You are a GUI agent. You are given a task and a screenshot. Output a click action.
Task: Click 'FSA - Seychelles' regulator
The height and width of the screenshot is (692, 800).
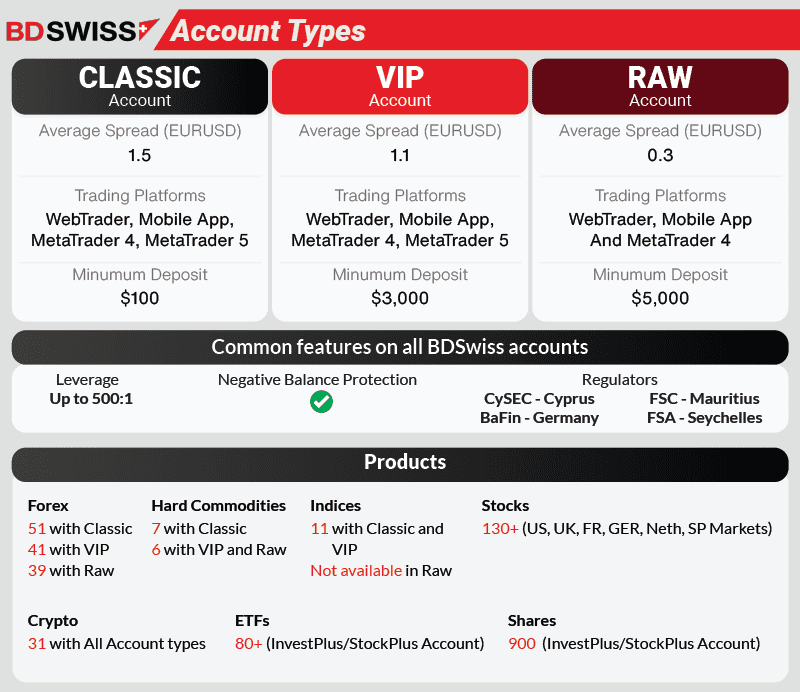point(704,418)
